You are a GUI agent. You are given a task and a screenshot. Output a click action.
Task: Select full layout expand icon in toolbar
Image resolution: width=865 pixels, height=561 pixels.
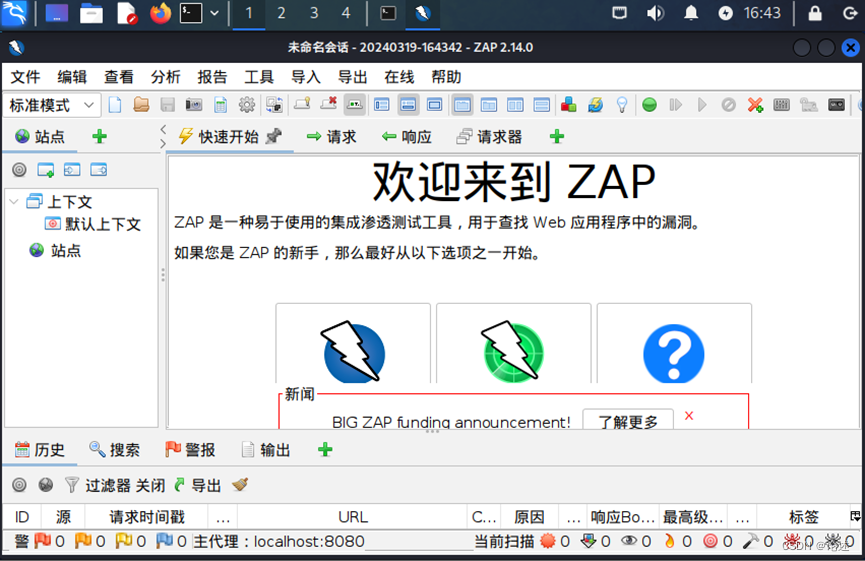click(435, 105)
